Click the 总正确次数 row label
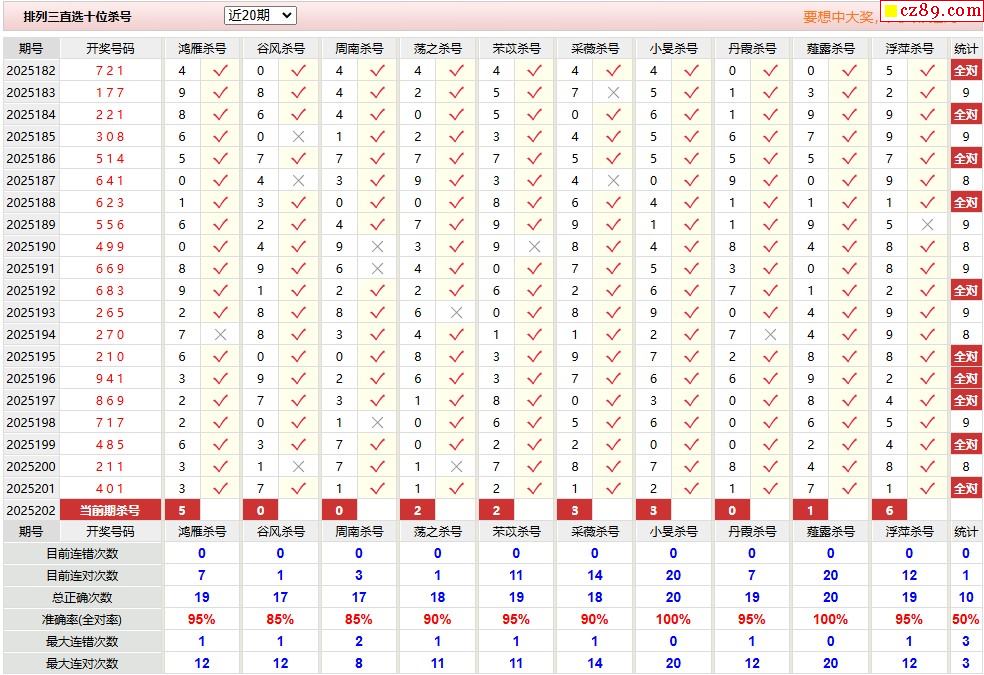 coord(82,598)
